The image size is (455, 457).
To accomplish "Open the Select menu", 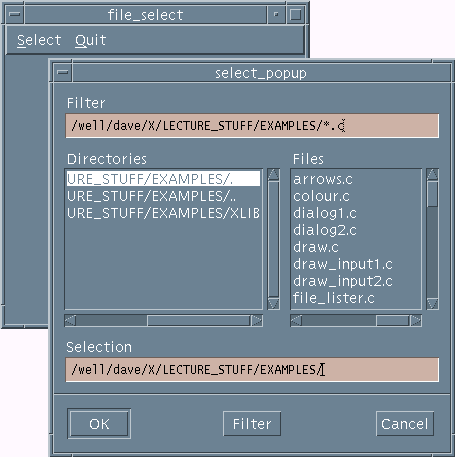I will pos(39,40).
